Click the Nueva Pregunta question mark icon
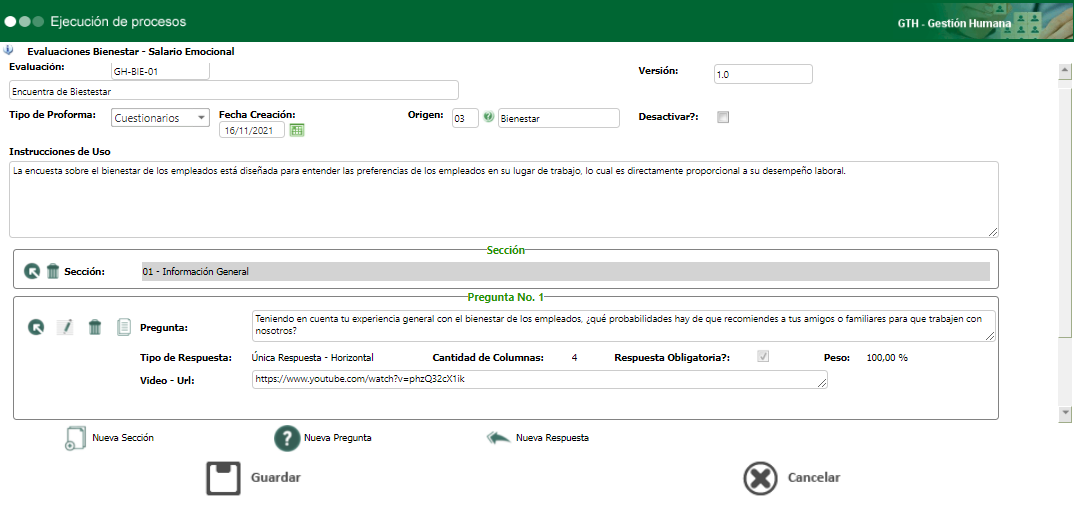 (x=288, y=438)
